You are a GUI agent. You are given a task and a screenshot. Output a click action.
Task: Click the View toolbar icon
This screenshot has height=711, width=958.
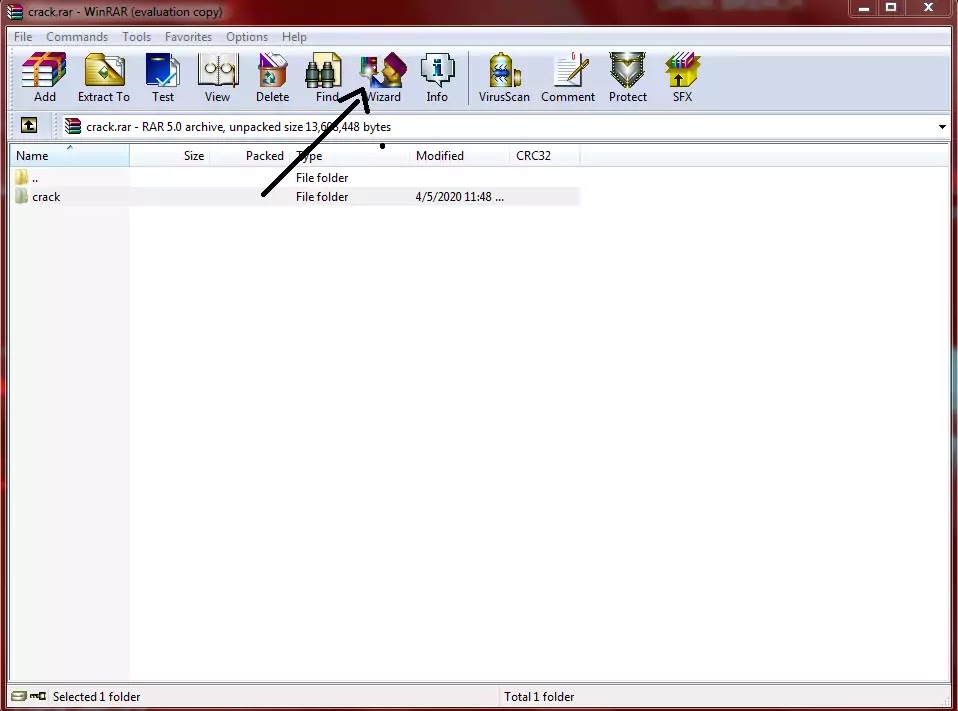[x=218, y=77]
